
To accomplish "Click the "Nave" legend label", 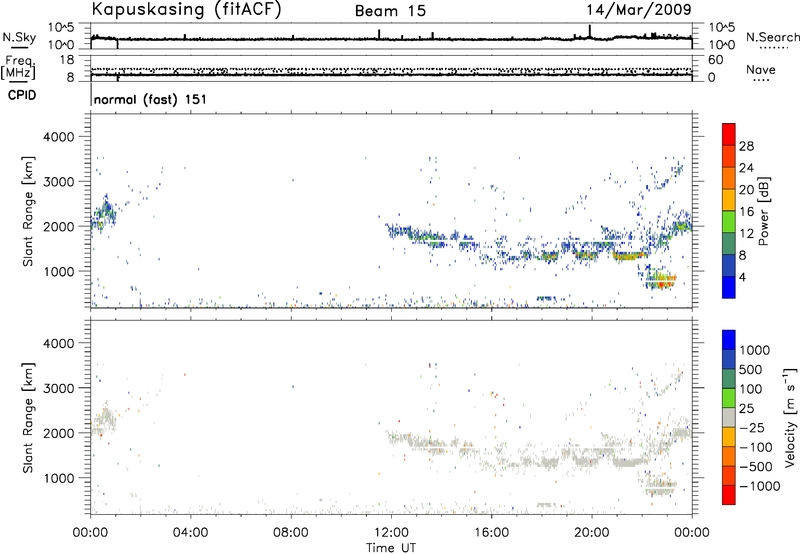I will point(761,70).
